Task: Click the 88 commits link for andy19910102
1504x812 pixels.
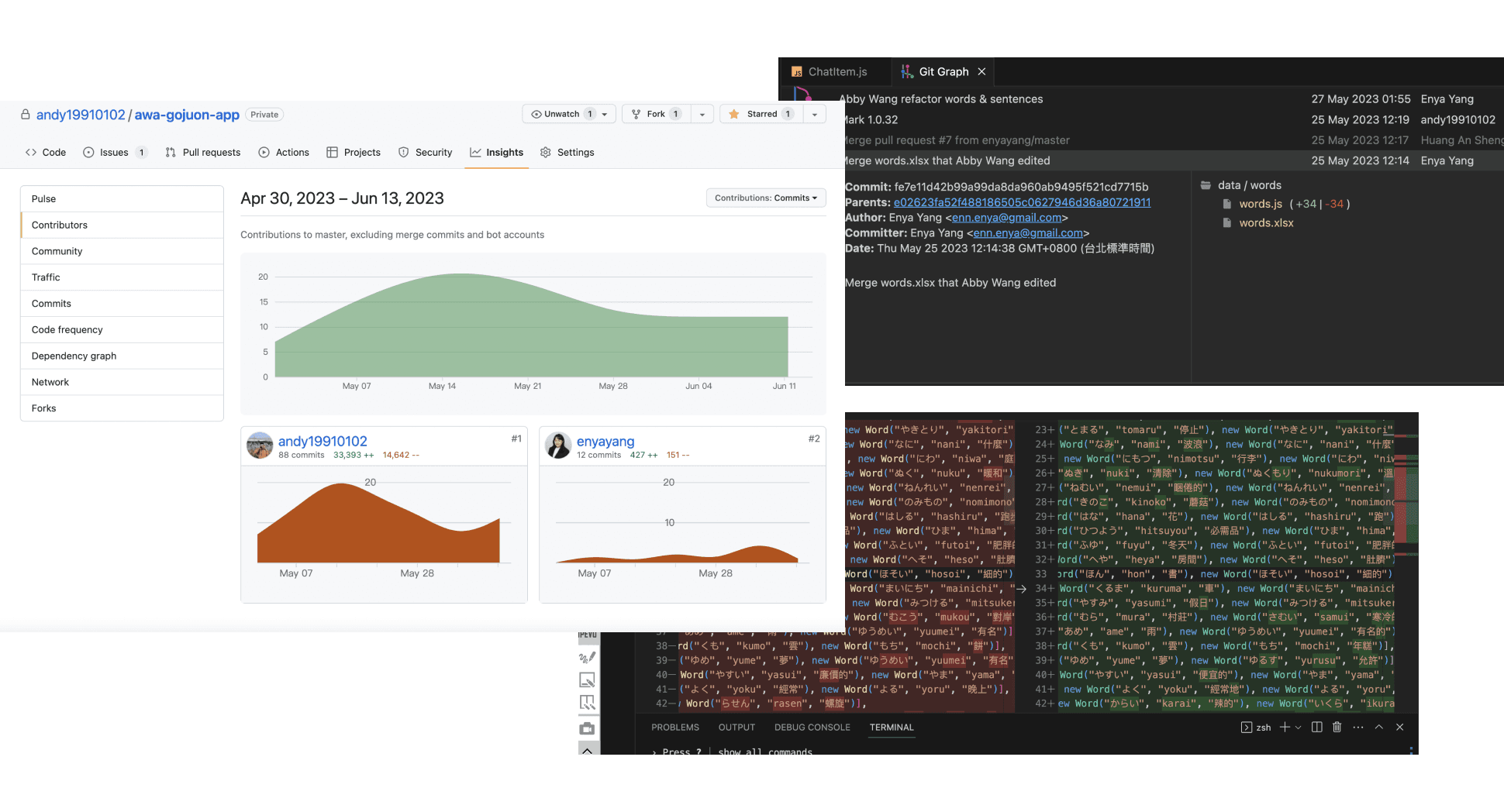Action: (x=302, y=455)
